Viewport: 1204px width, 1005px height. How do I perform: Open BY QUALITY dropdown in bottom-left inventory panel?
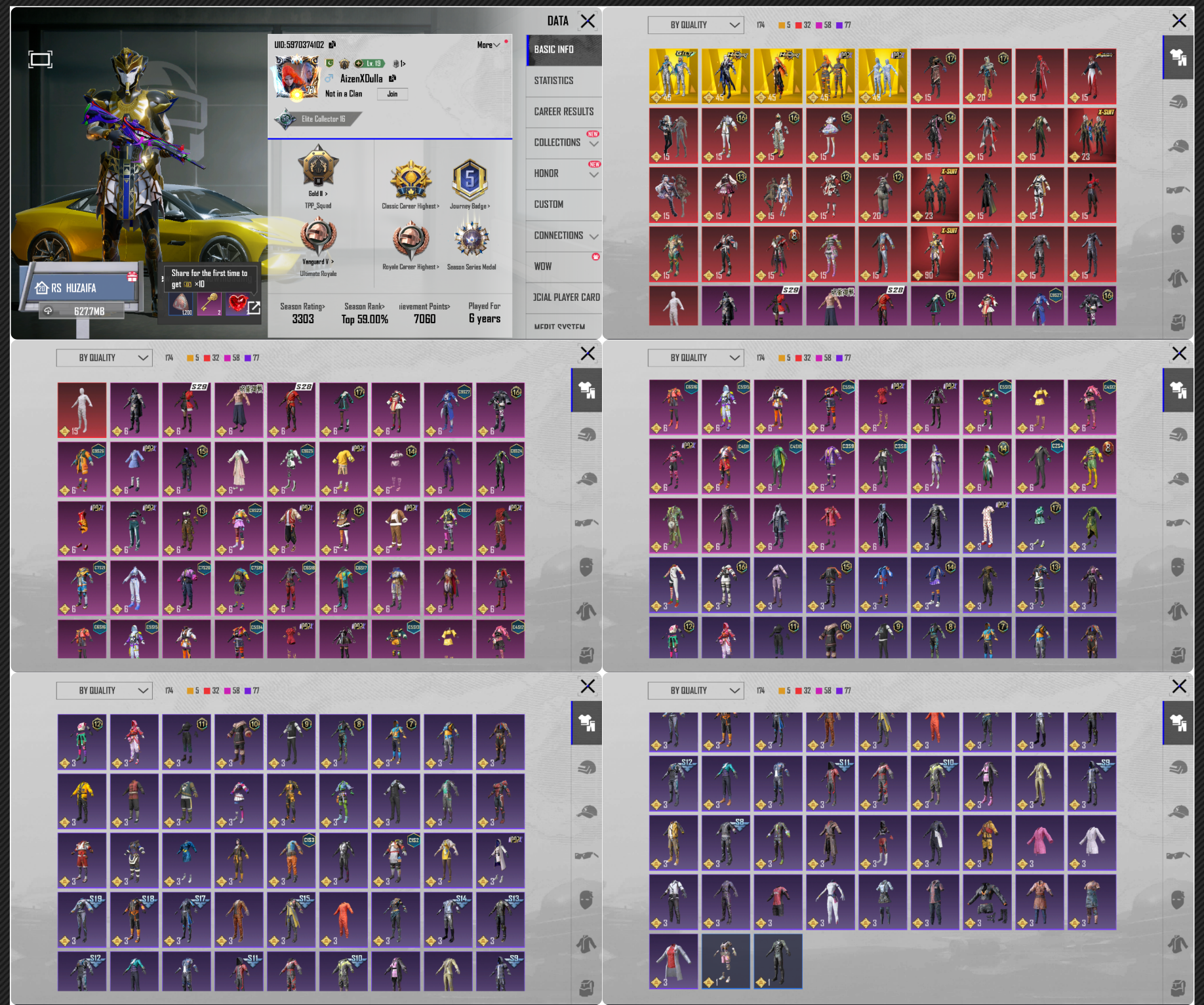(x=104, y=691)
